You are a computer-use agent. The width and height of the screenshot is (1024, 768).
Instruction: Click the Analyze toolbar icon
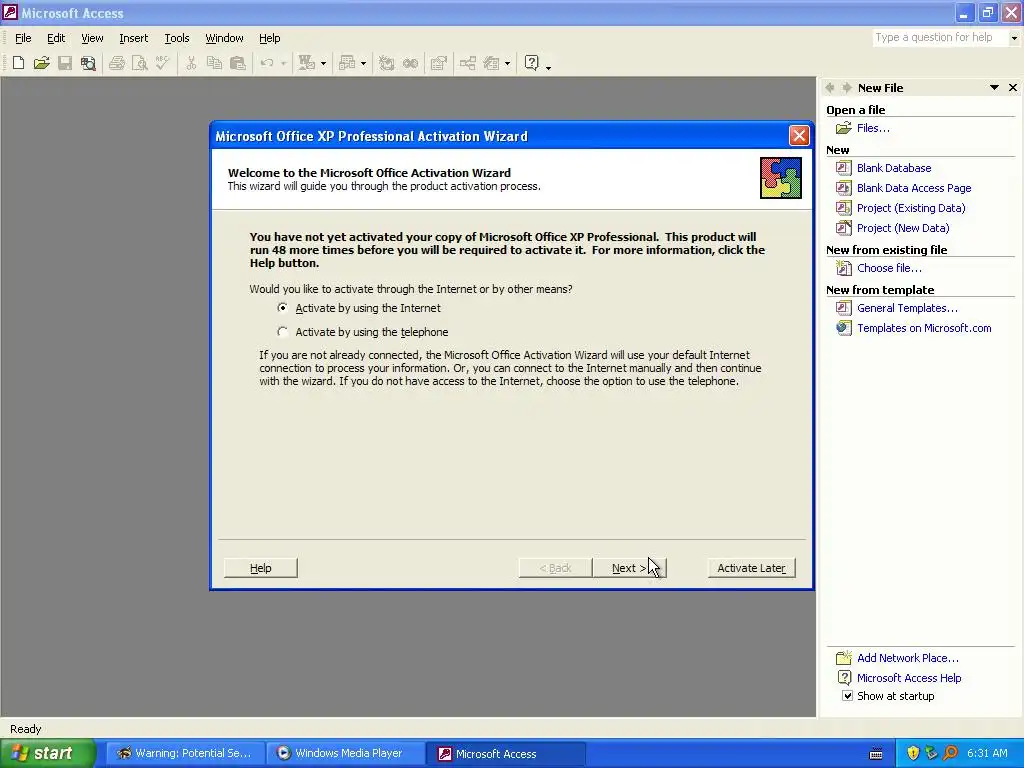click(347, 63)
